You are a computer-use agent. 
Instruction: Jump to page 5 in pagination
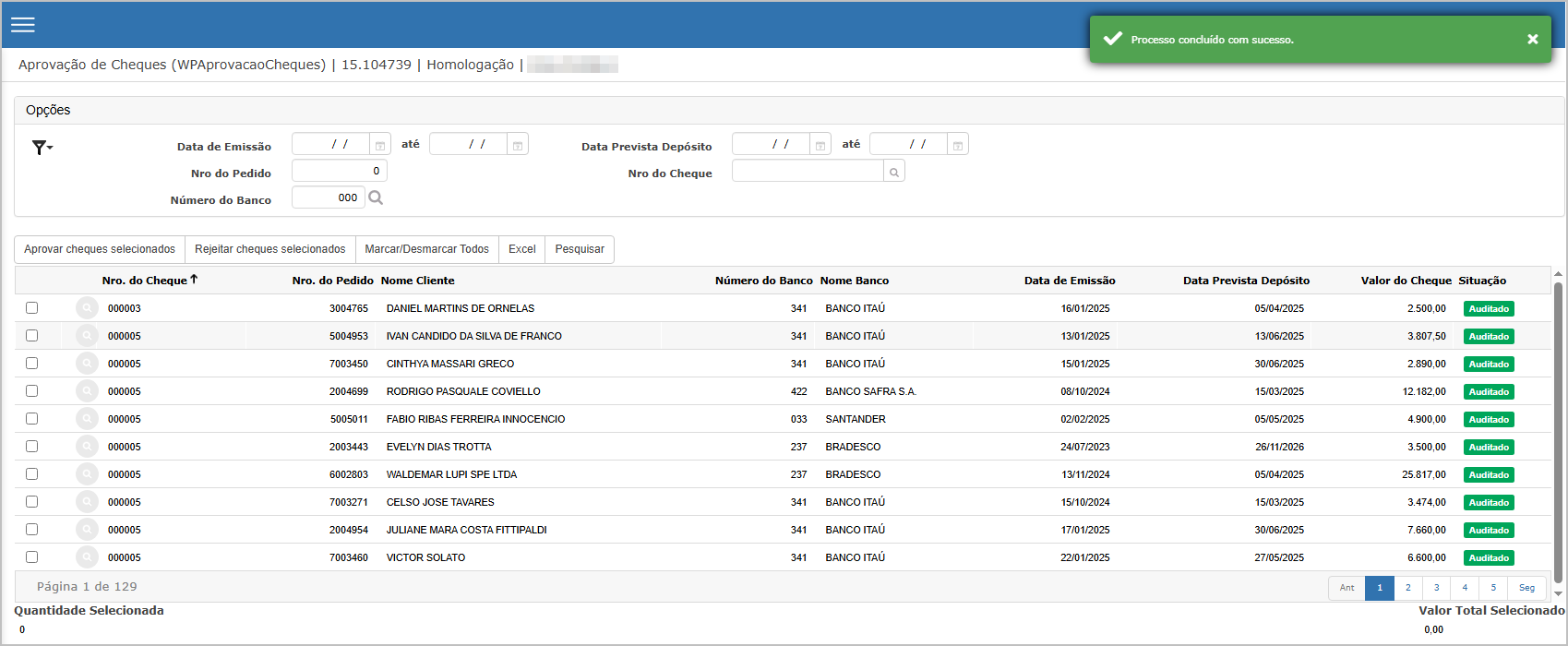pyautogui.click(x=1493, y=588)
